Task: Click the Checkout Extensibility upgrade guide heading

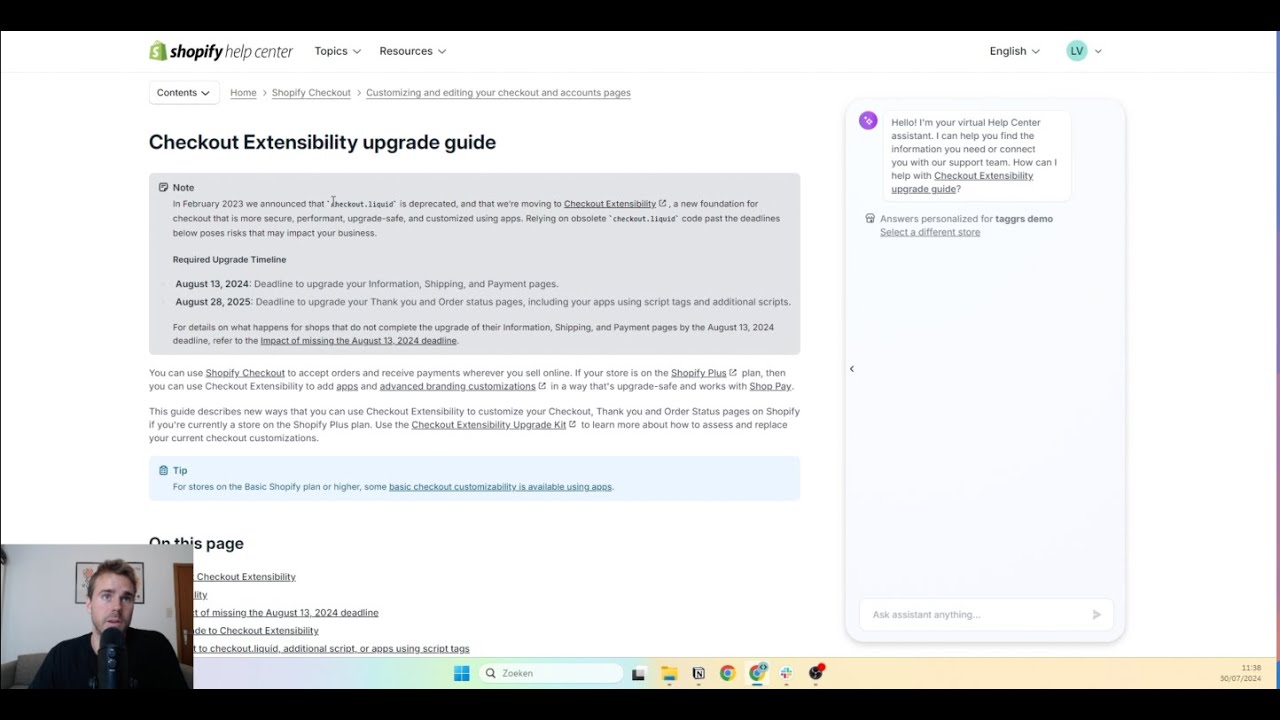Action: [x=322, y=142]
